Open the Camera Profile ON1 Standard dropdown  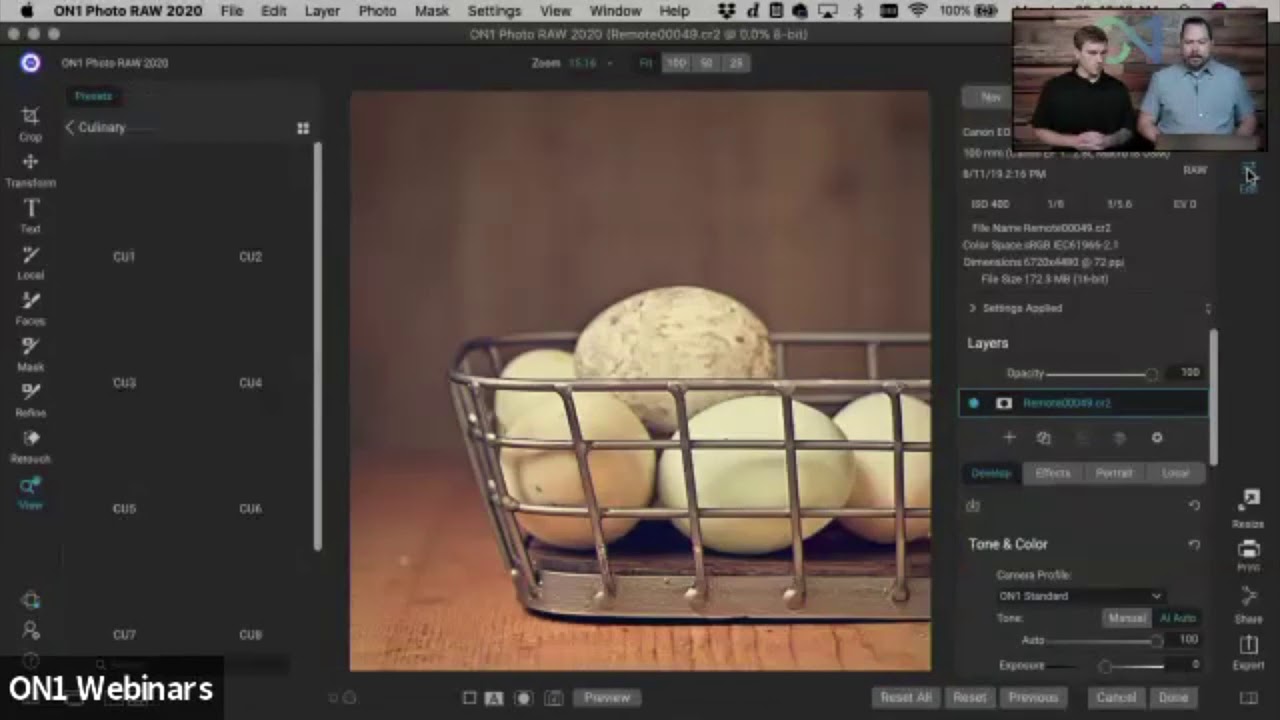click(1080, 596)
